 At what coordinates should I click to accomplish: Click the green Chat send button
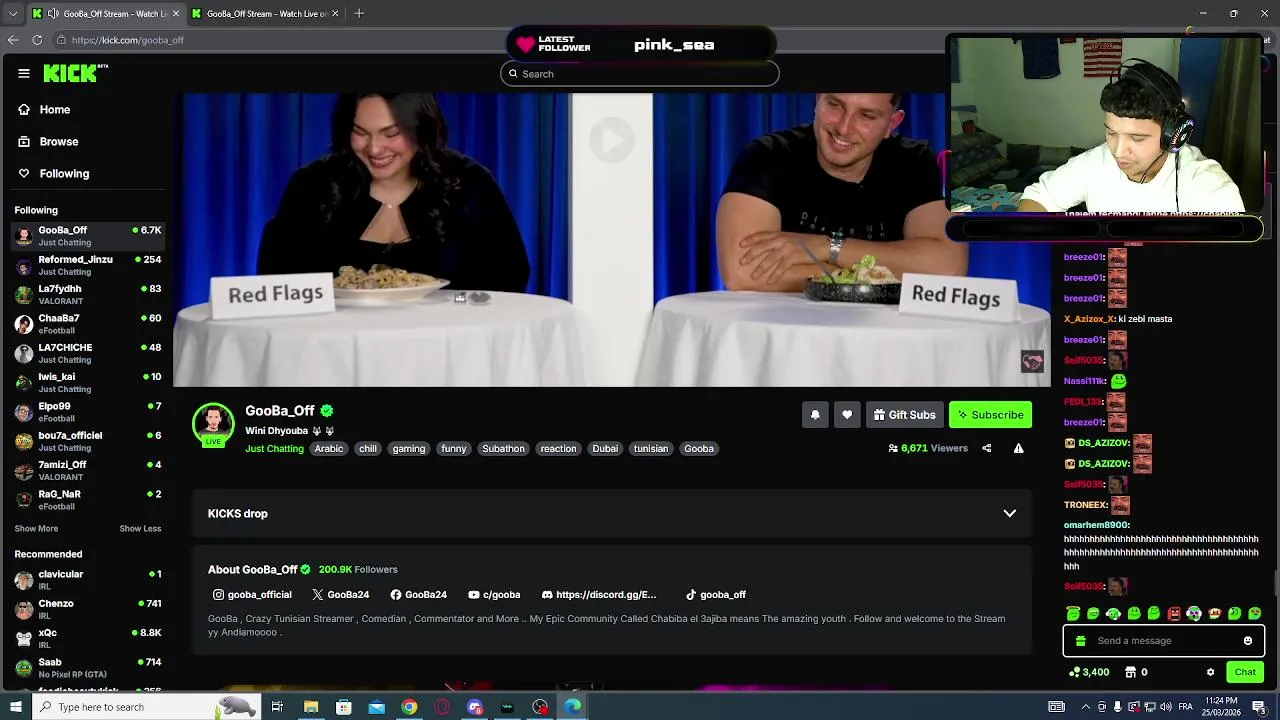click(1245, 672)
